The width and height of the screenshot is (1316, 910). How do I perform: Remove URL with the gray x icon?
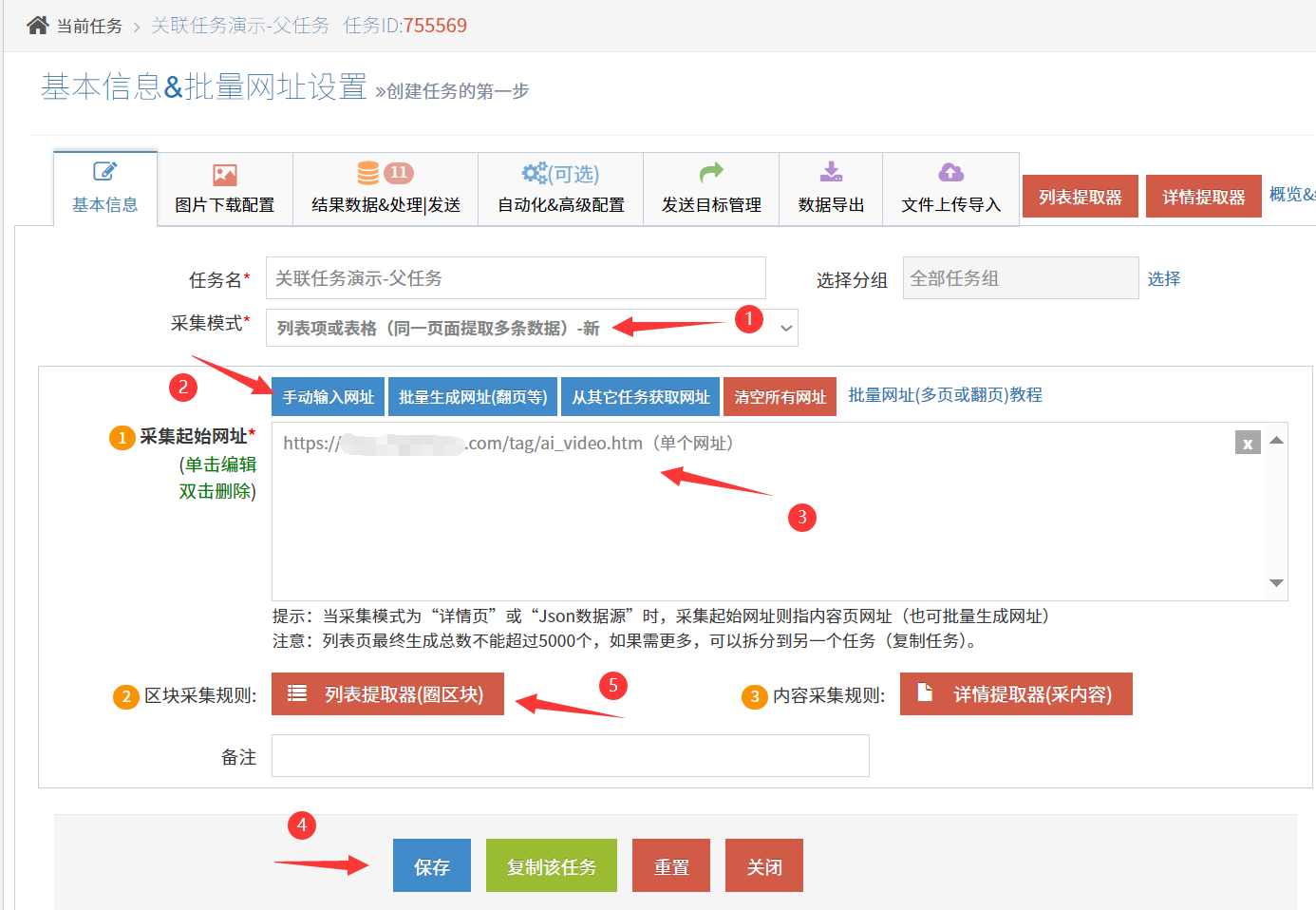click(1247, 443)
